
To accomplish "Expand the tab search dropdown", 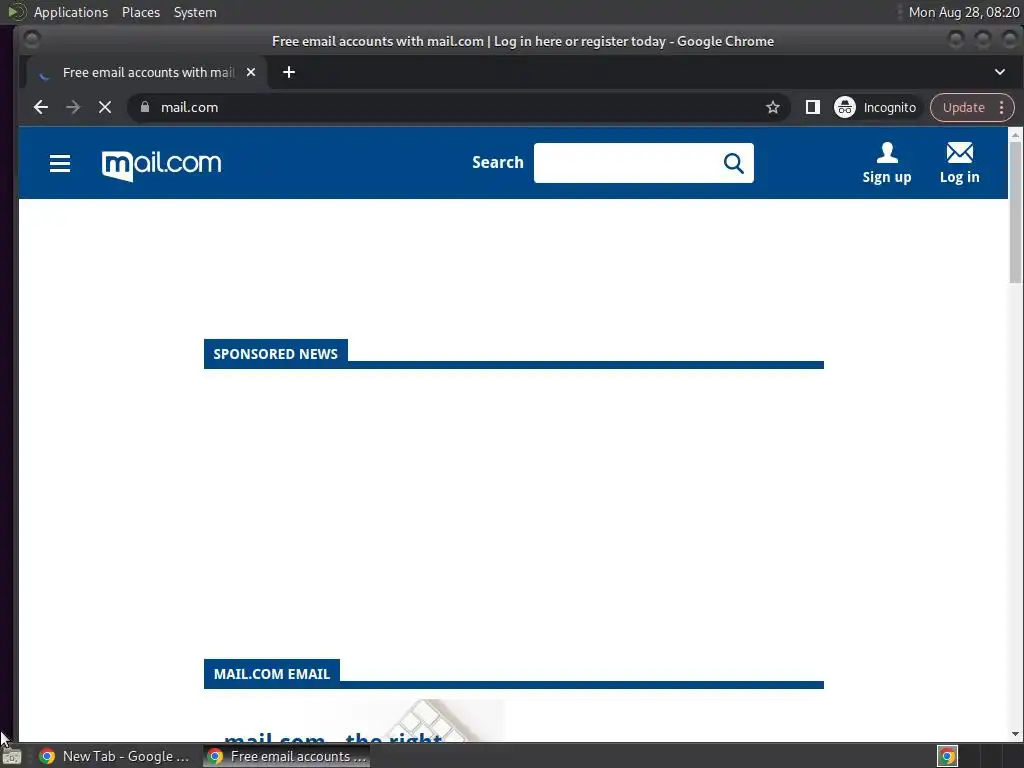I will click(x=1000, y=72).
